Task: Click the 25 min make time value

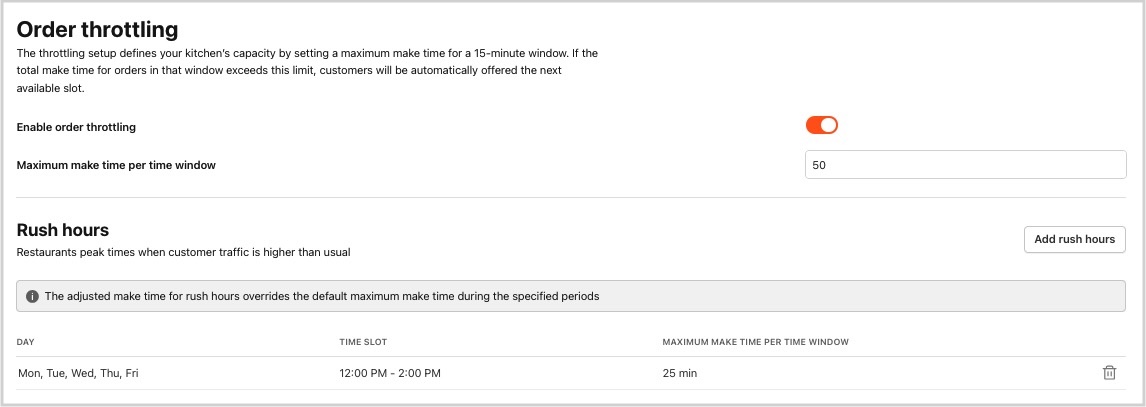Action: [x=680, y=373]
